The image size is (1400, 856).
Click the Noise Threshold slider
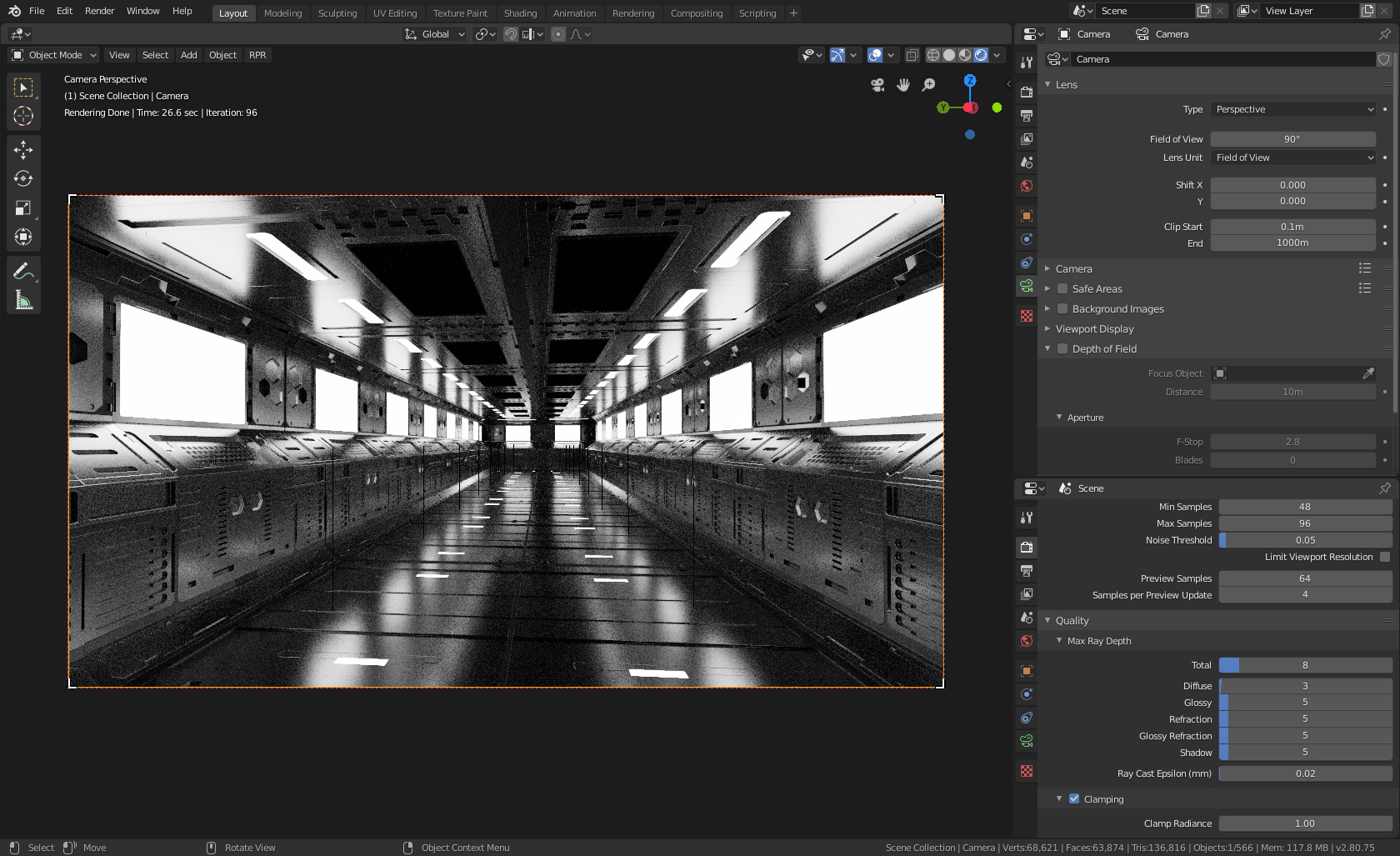(x=1305, y=540)
